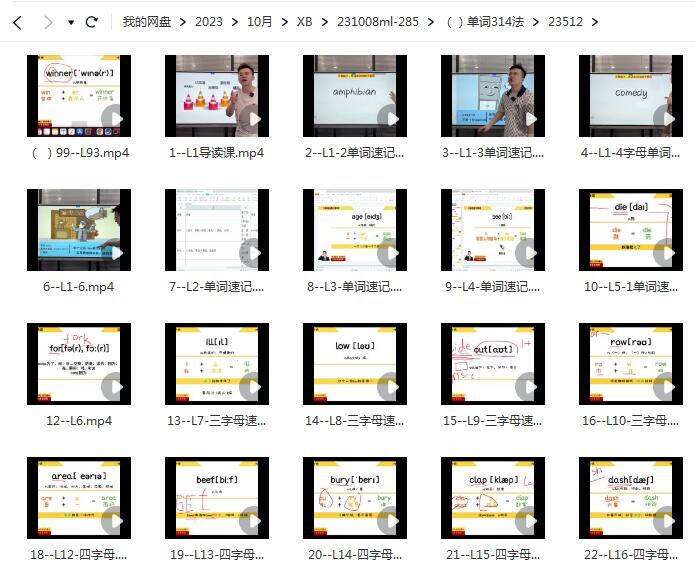This screenshot has height=578, width=695.
Task: Expand chevron after 2023 breadcrumb
Action: (x=234, y=22)
